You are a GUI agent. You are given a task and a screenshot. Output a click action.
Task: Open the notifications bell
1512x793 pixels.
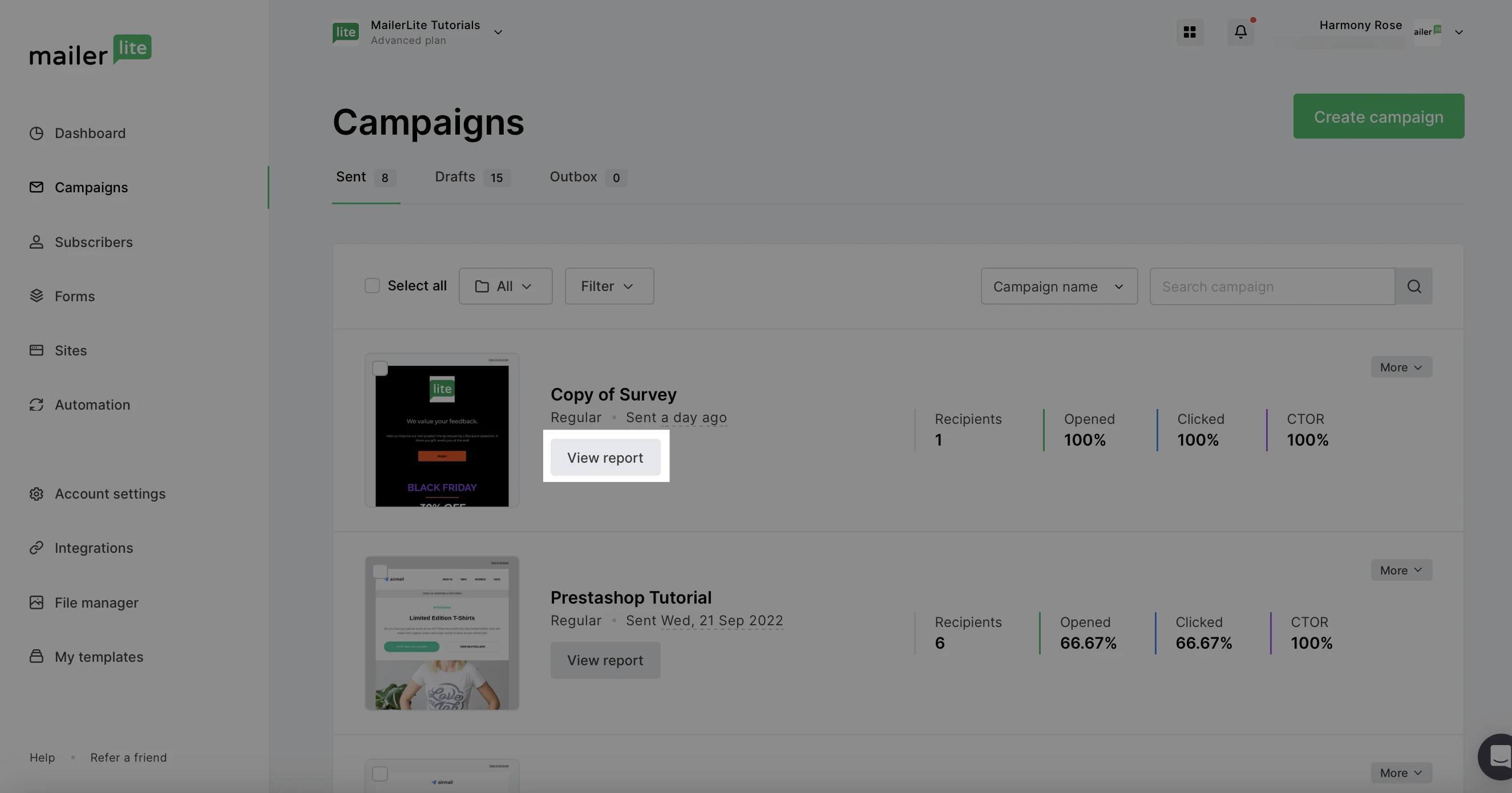pyautogui.click(x=1241, y=32)
